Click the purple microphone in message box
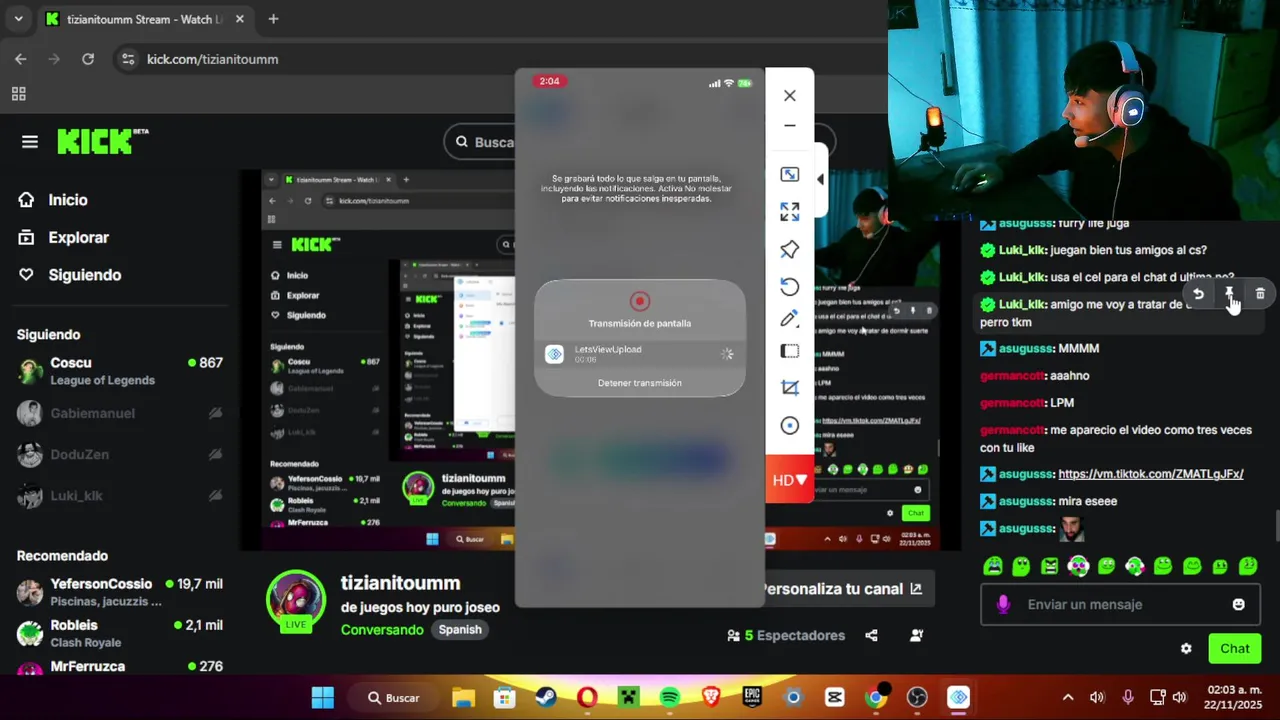The width and height of the screenshot is (1280, 720). tap(1004, 604)
